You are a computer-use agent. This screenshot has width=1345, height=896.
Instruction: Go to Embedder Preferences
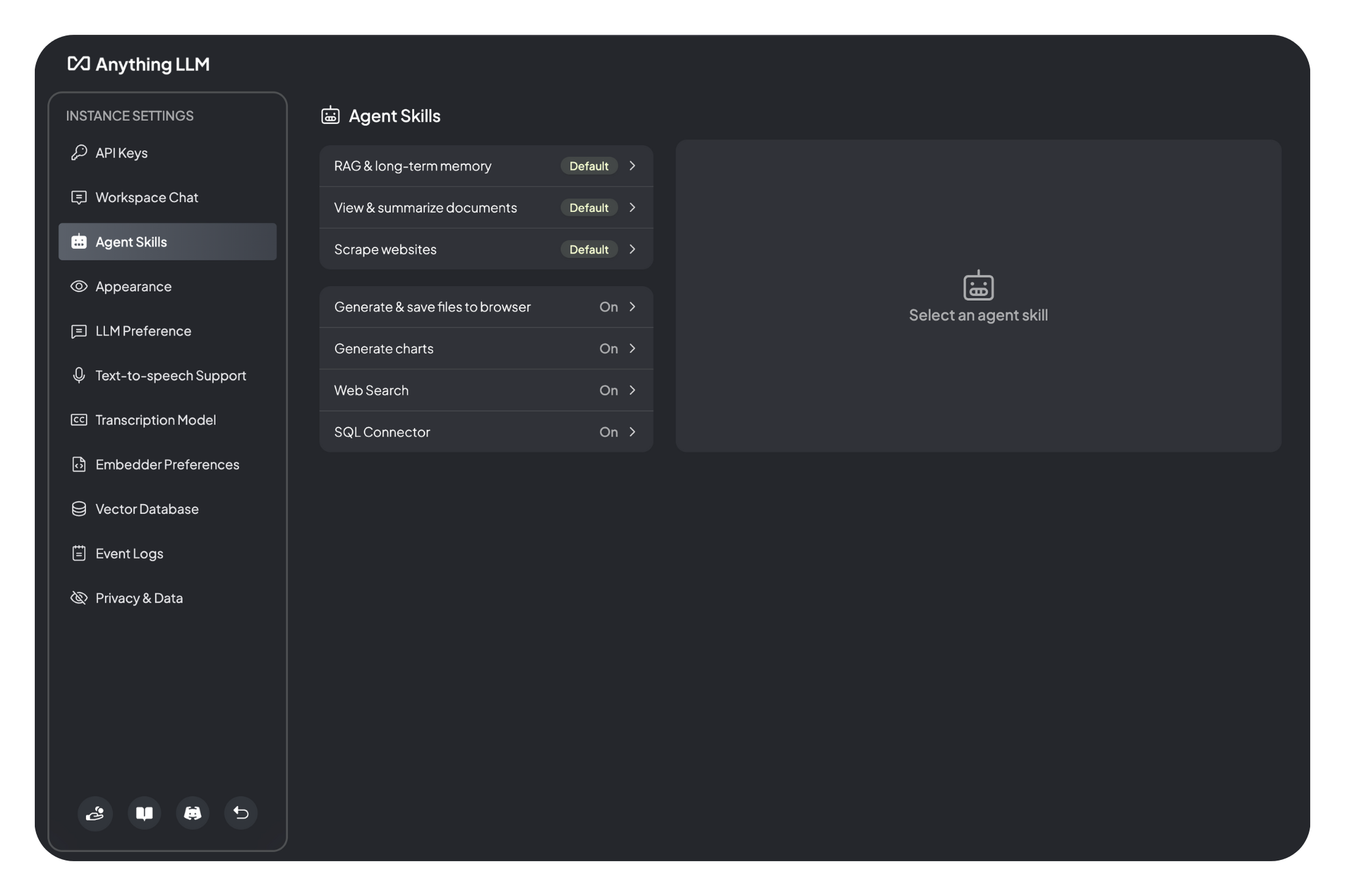(x=167, y=464)
